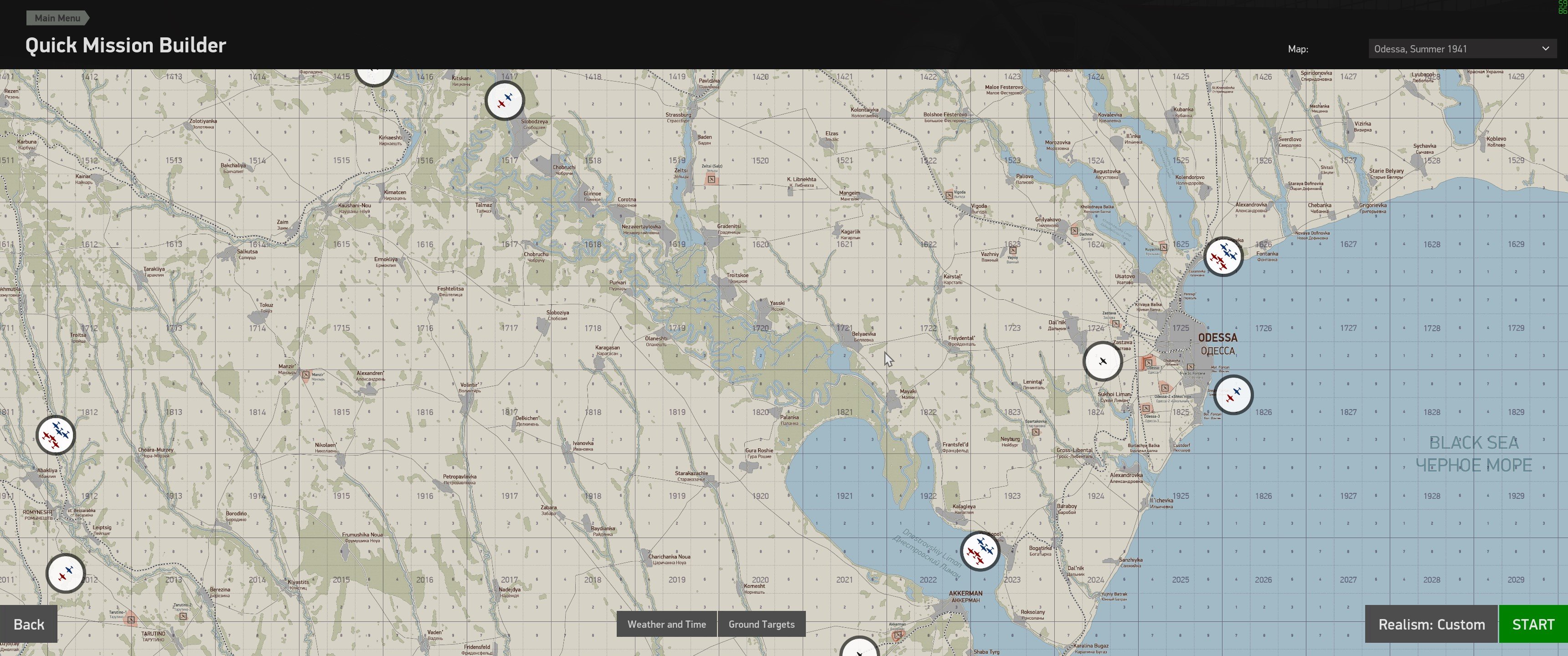Select the duel mission marker near Slobodzeya

coord(505,100)
